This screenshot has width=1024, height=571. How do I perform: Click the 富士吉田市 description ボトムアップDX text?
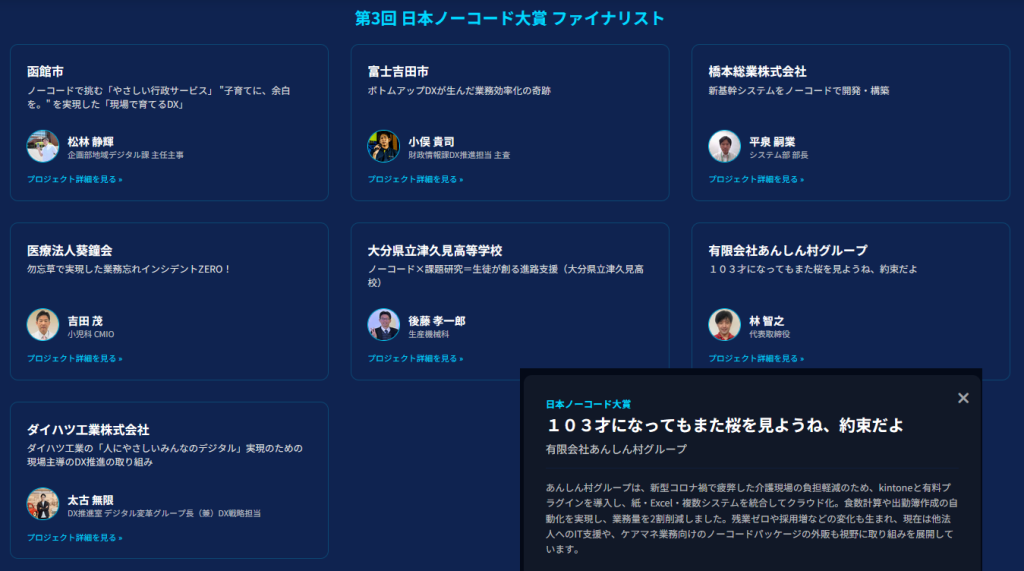tap(459, 91)
